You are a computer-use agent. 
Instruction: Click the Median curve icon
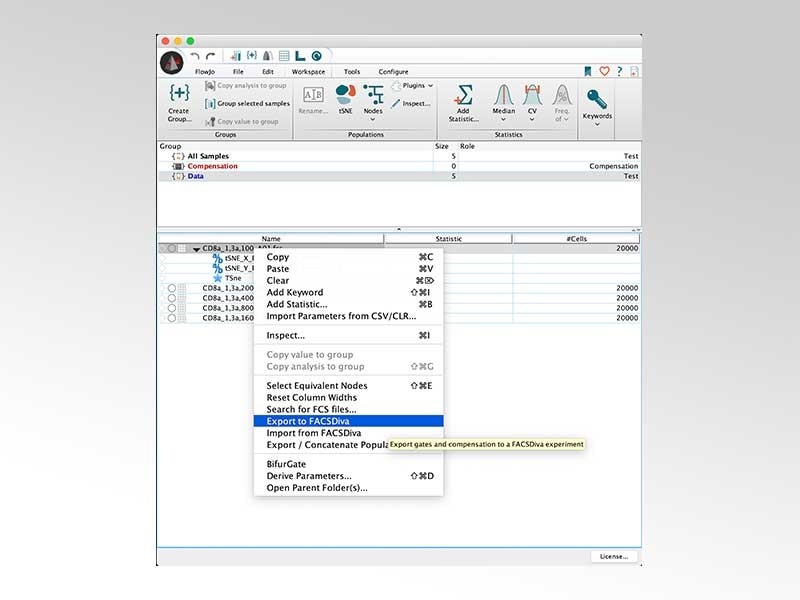503,95
